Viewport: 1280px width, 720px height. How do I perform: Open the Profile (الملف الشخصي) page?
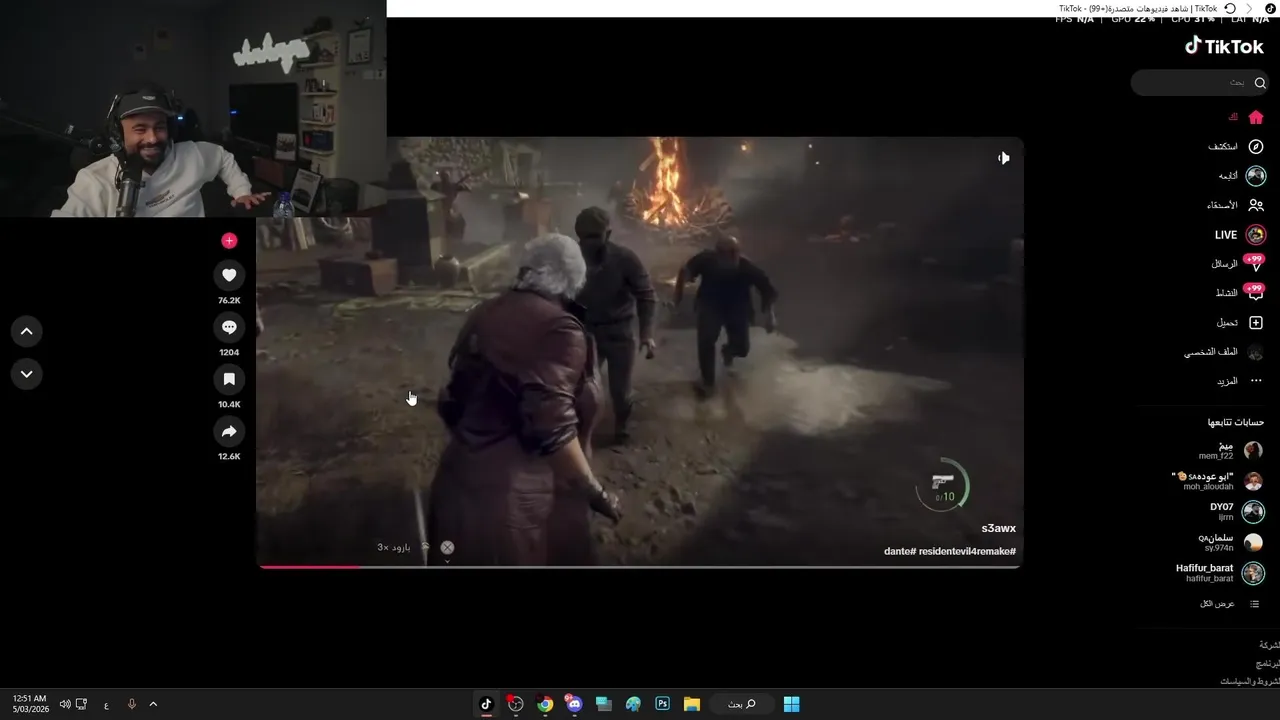[1224, 352]
